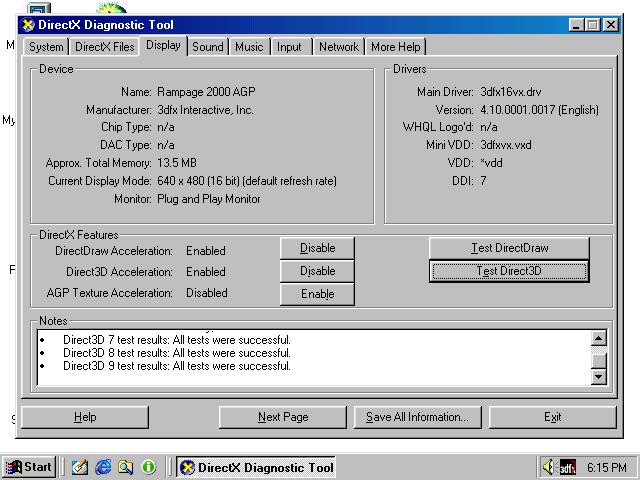
Task: Open the DirectX Files tab
Action: (x=104, y=47)
